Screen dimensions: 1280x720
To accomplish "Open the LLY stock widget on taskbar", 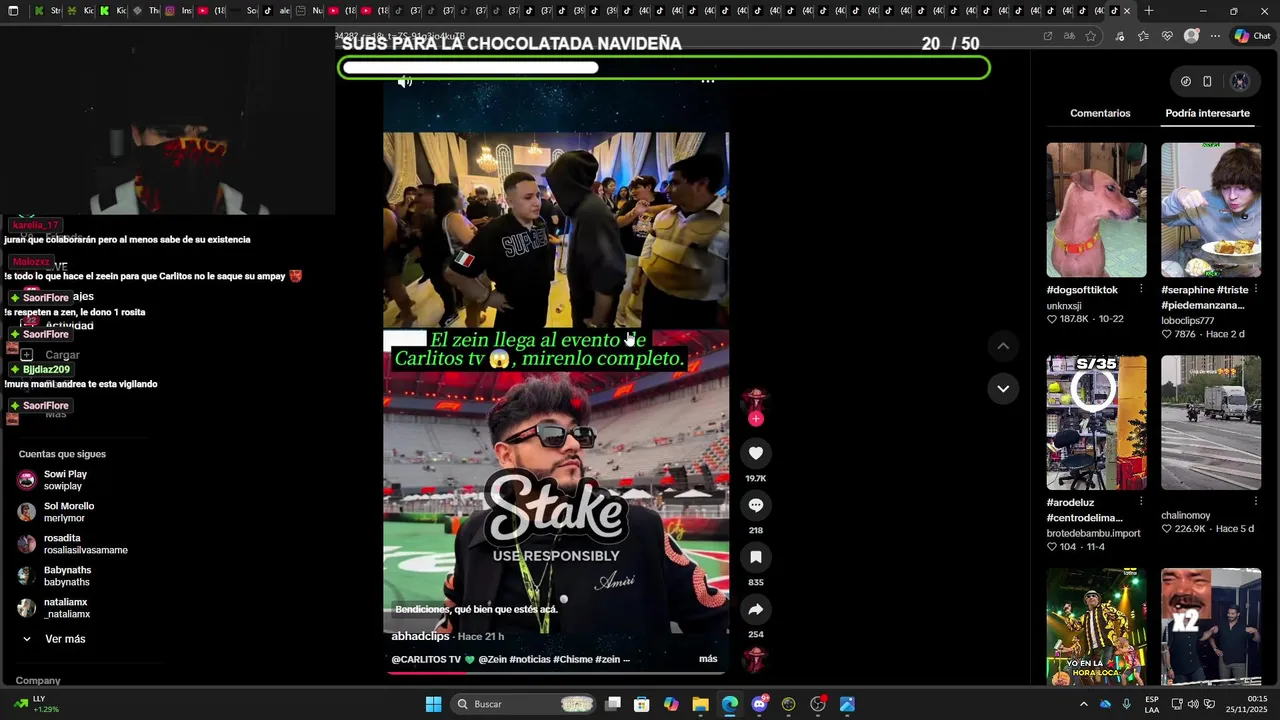I will (x=36, y=704).
